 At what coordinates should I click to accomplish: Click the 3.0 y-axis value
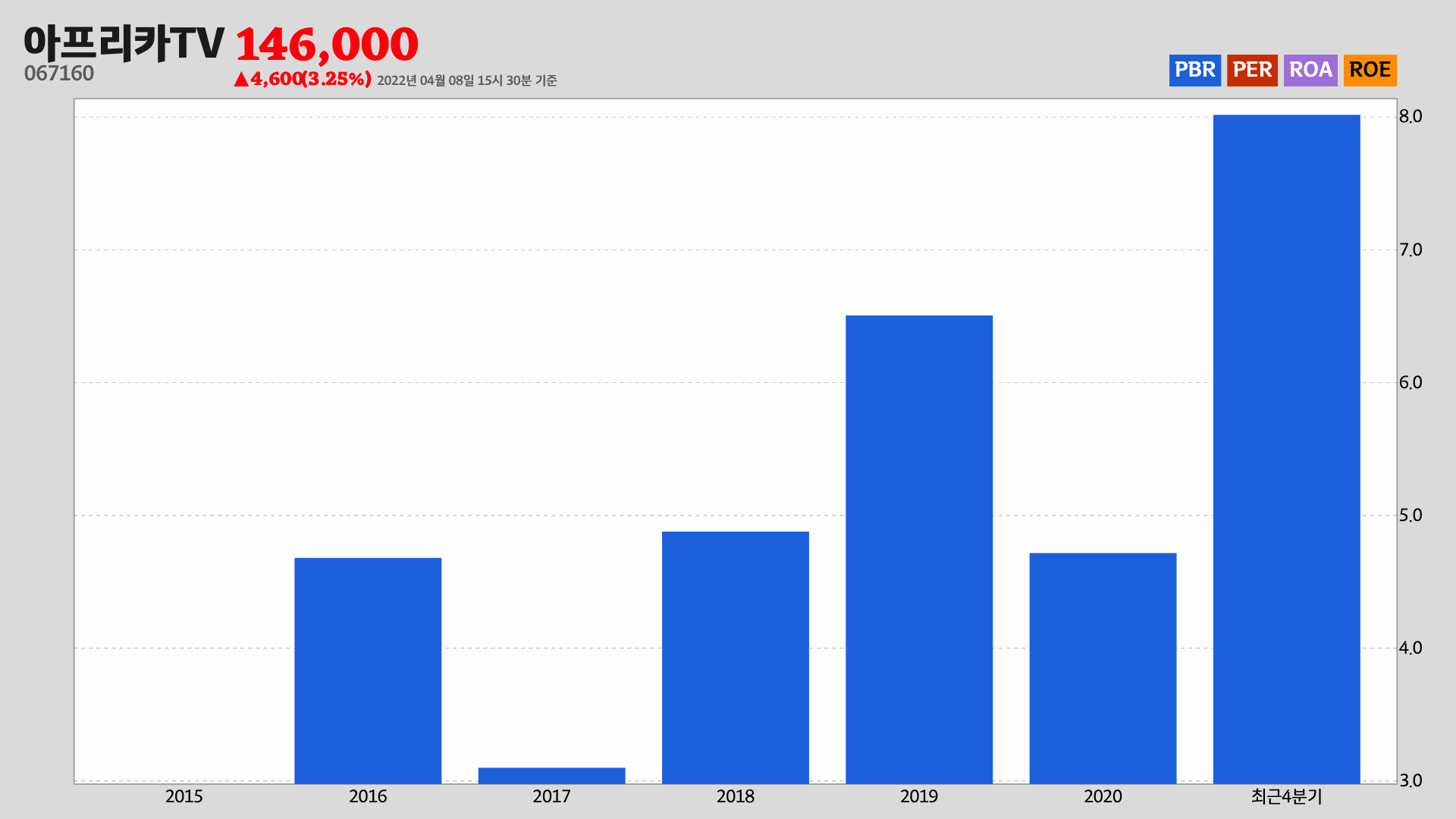tap(1410, 780)
